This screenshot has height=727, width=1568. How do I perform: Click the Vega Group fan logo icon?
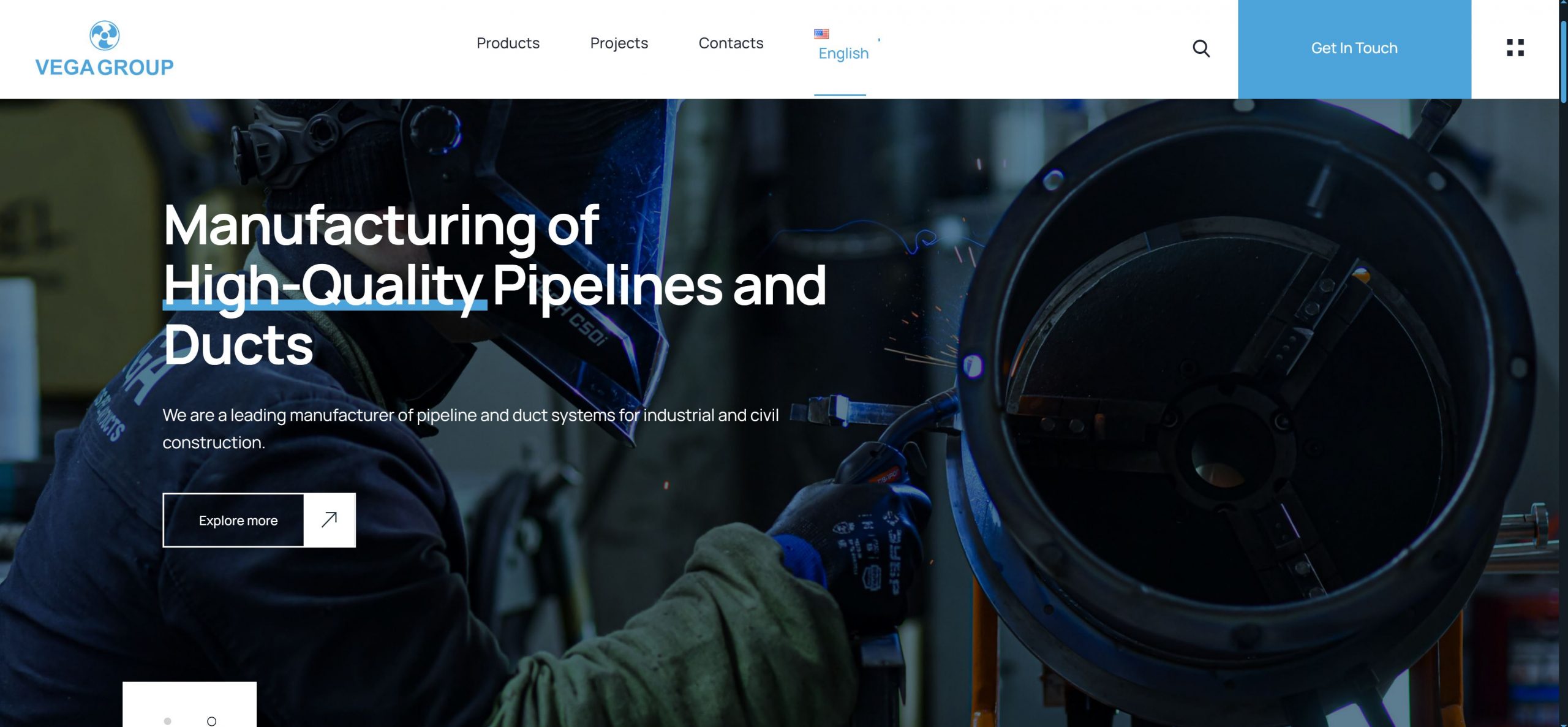tap(105, 36)
